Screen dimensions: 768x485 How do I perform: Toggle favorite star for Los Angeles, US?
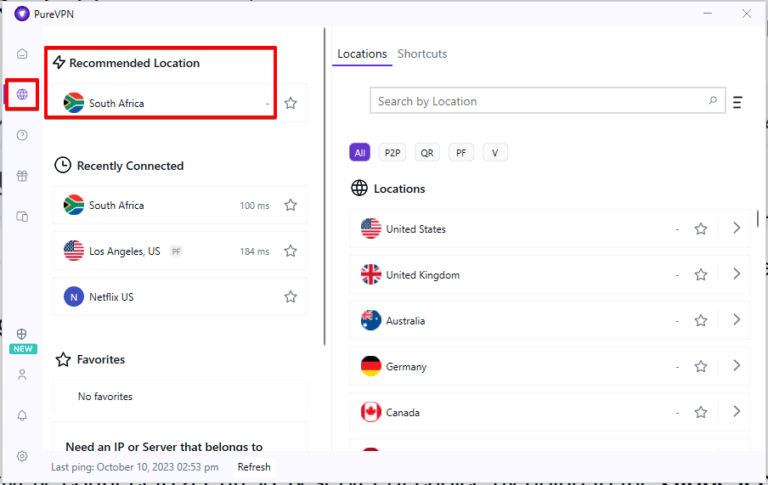point(290,251)
